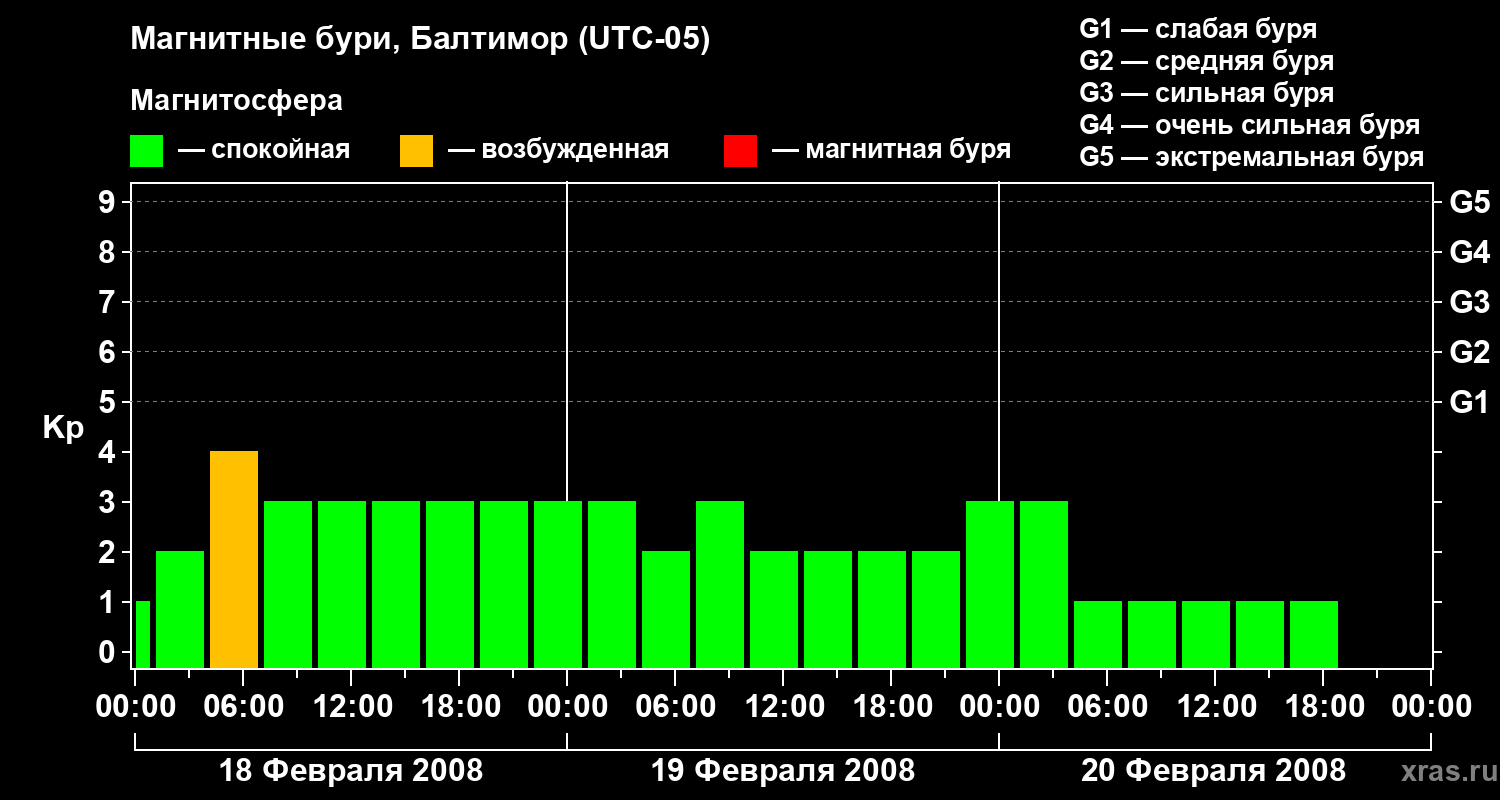The width and height of the screenshot is (1500, 800).
Task: Click the '06:00' time label under 20 February
Action: (1107, 706)
